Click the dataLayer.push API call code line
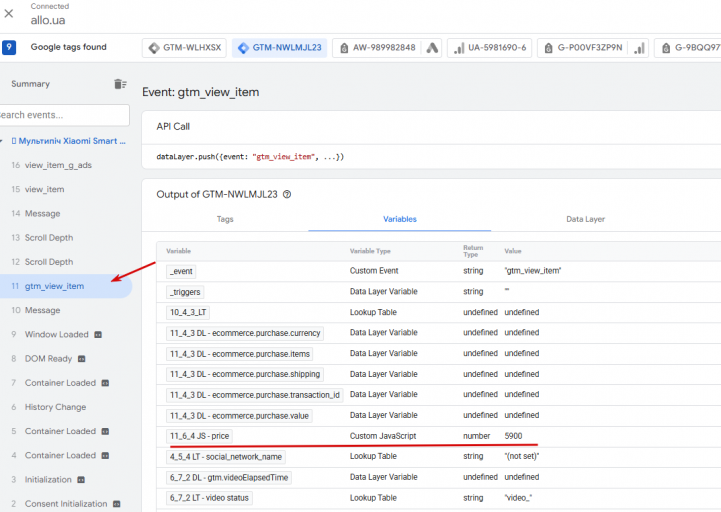Image resolution: width=721 pixels, height=512 pixels. (x=250, y=156)
